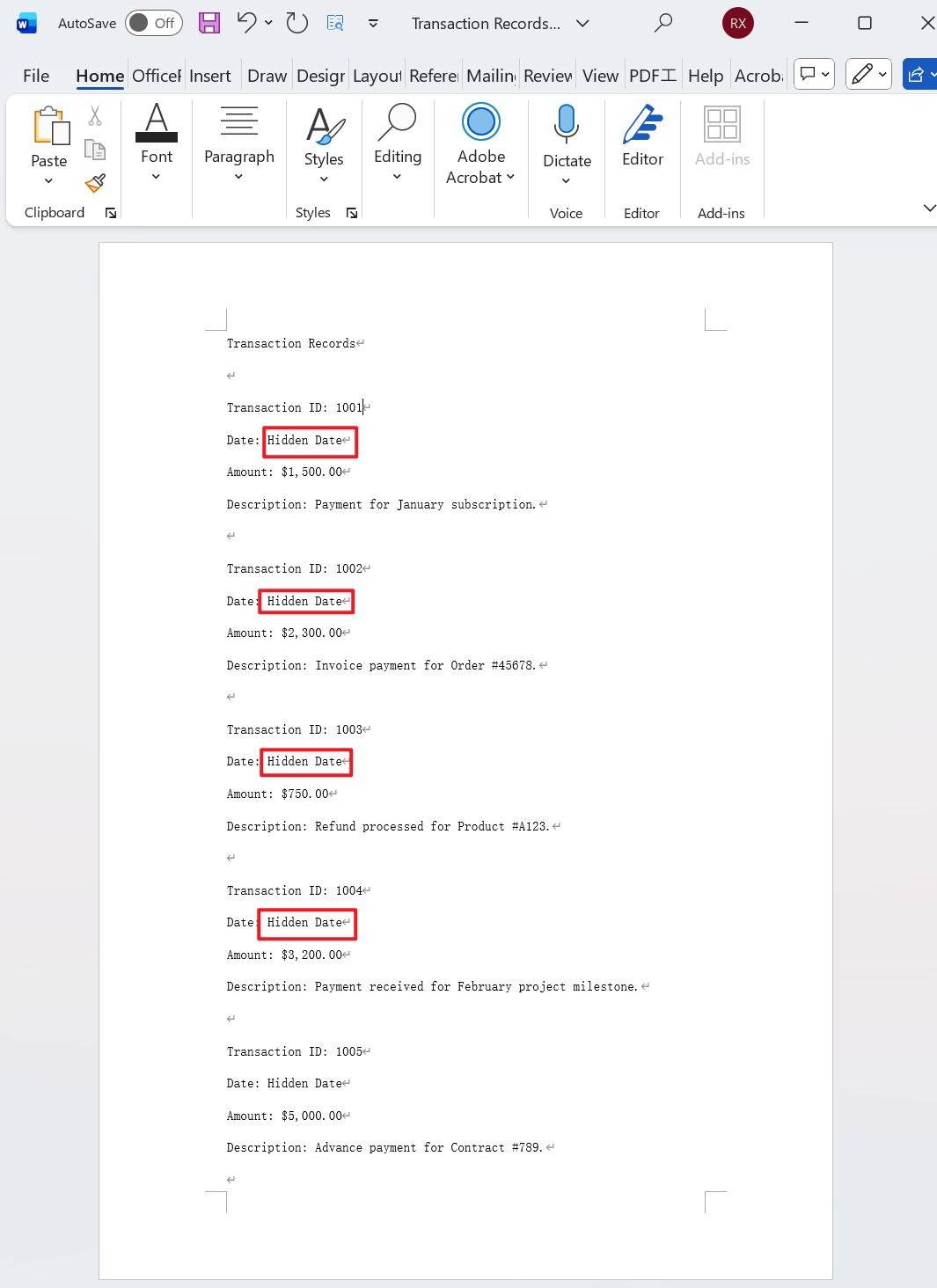The height and width of the screenshot is (1288, 937).
Task: Open Customize Quick Access Toolbar dropdown
Action: click(373, 24)
